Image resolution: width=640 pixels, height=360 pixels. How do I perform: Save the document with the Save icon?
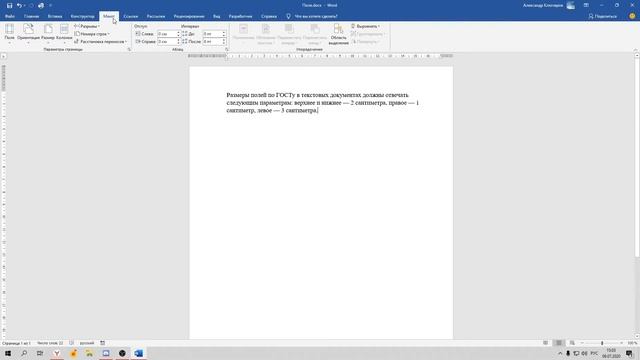coord(9,5)
